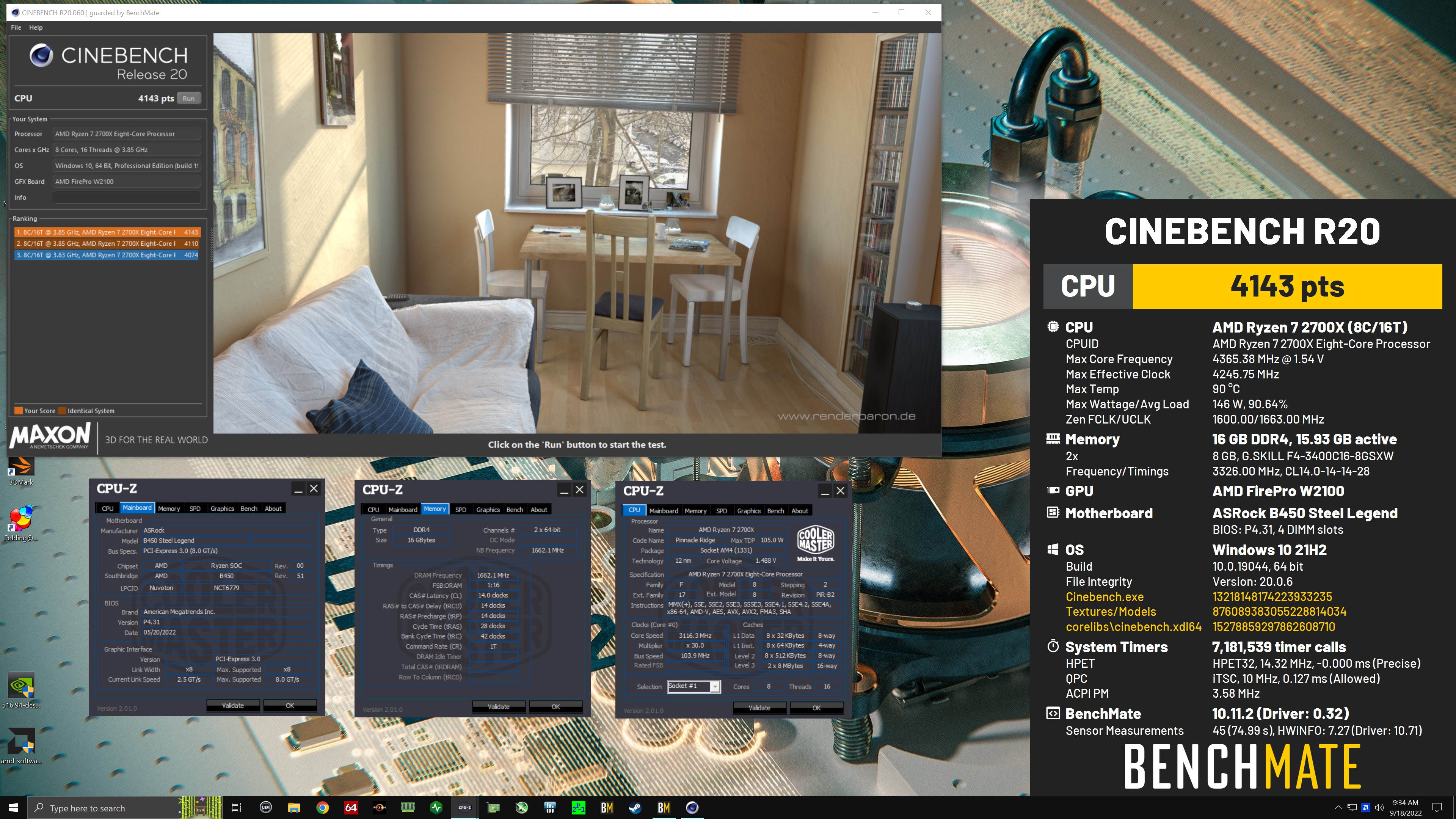Click Validate in the left CPU-Z Mainboard window

[x=233, y=705]
